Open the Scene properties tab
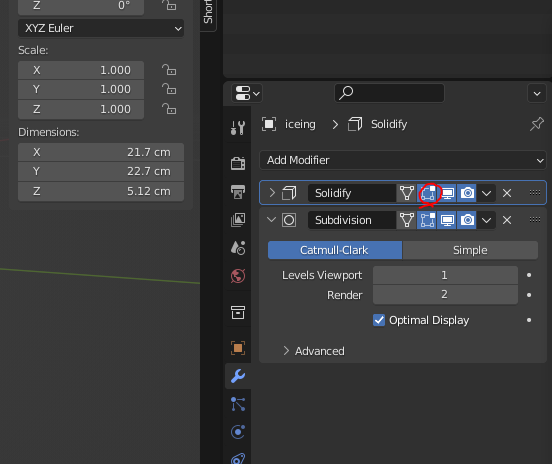This screenshot has height=464, width=552. (x=238, y=248)
